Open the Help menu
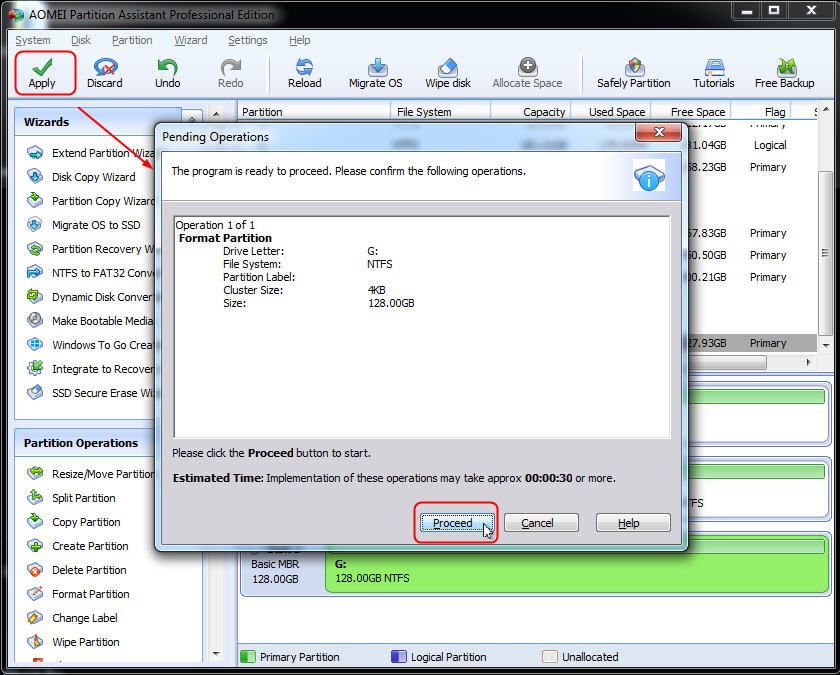840x675 pixels. (x=299, y=40)
